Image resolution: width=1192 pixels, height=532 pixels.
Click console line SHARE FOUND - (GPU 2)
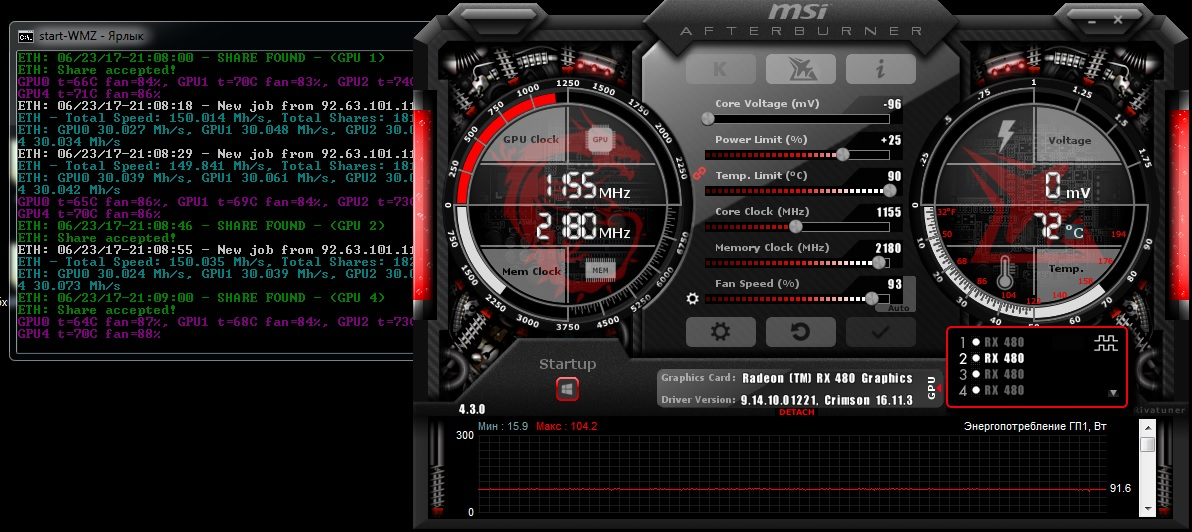click(201, 226)
